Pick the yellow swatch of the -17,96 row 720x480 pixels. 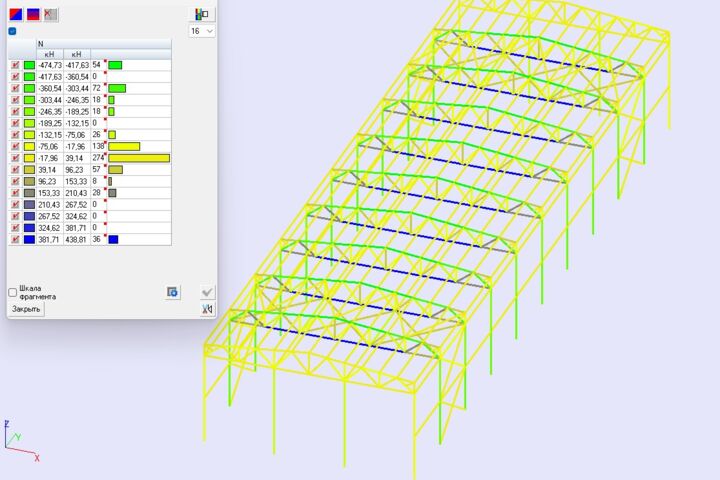coord(29,158)
